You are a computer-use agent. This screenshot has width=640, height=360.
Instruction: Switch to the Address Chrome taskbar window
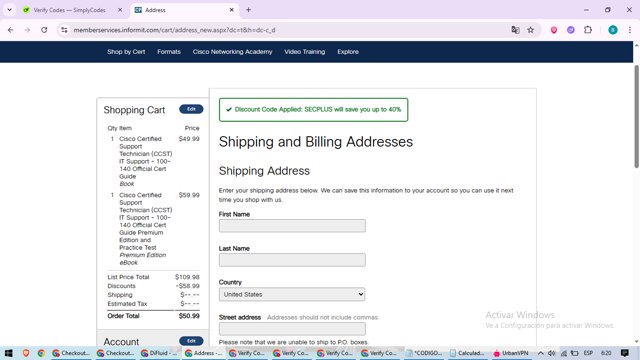tap(203, 353)
